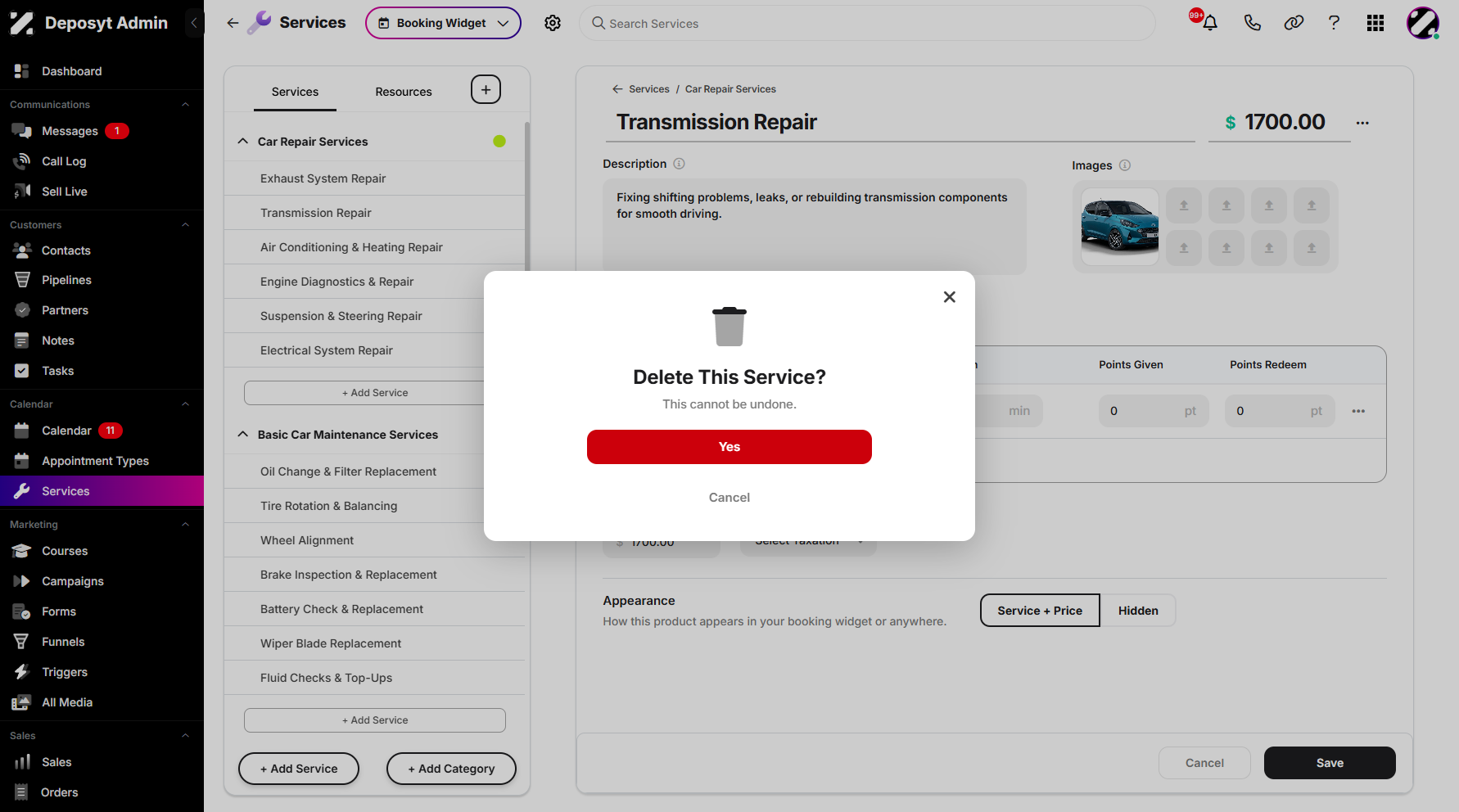This screenshot has height=812, width=1459.
Task: Switch to Resources tab
Action: [404, 92]
